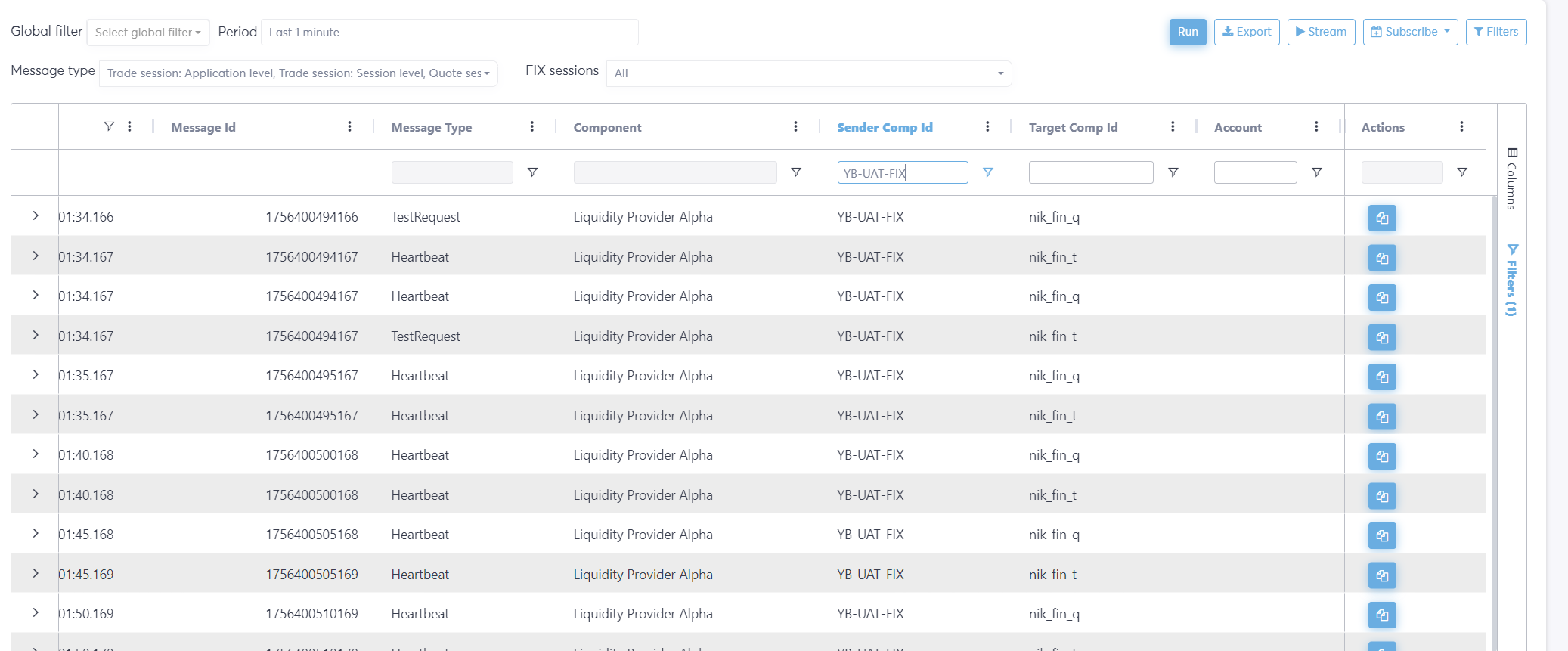Screen dimensions: 1568x651
Task: Open the Select global filter dropdown
Action: coord(148,33)
